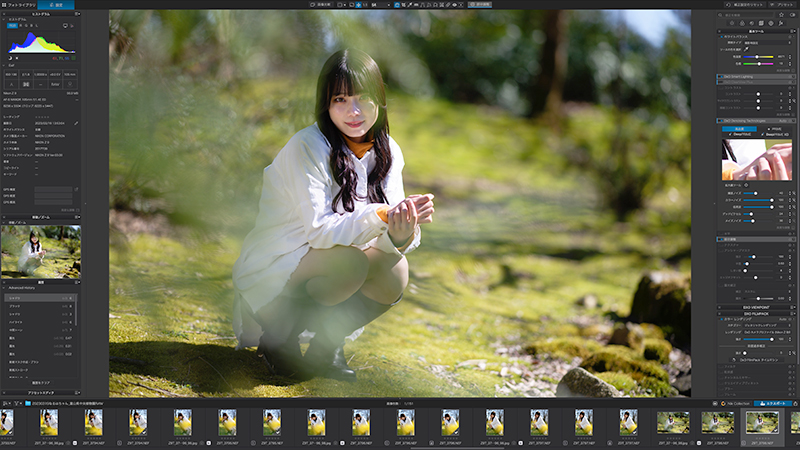Open the noise loupe position tool icon
The image size is (800, 450).
[746, 185]
